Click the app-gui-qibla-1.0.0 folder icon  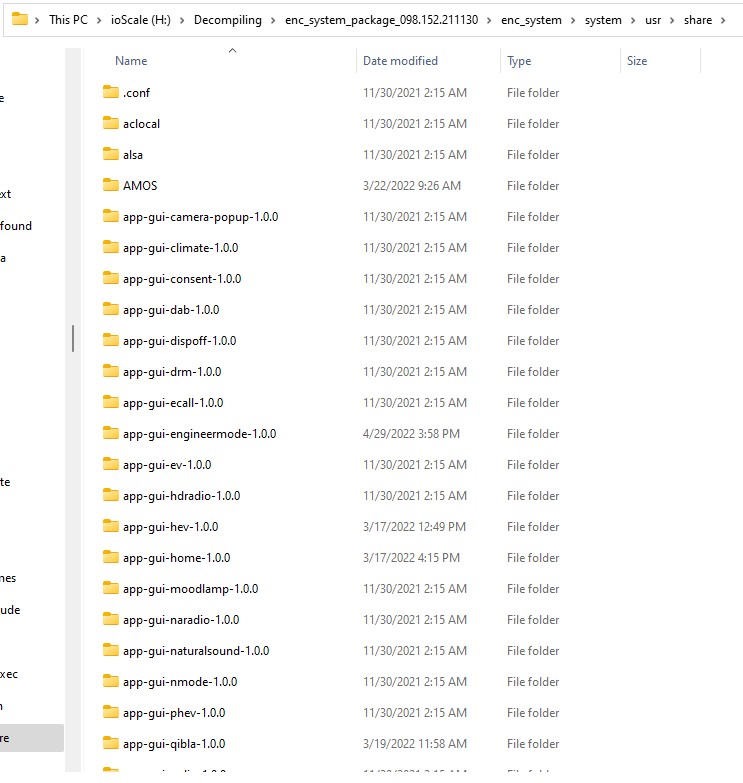(x=110, y=743)
